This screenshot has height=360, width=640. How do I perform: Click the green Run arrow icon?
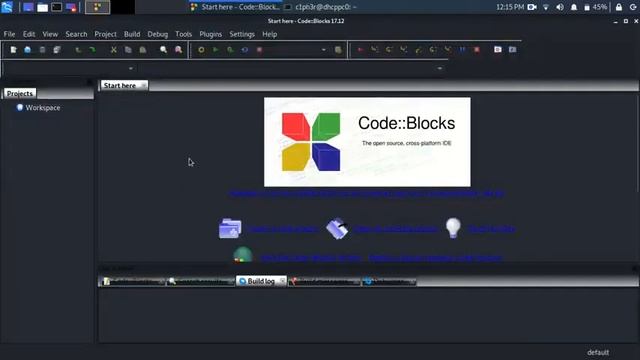point(216,50)
